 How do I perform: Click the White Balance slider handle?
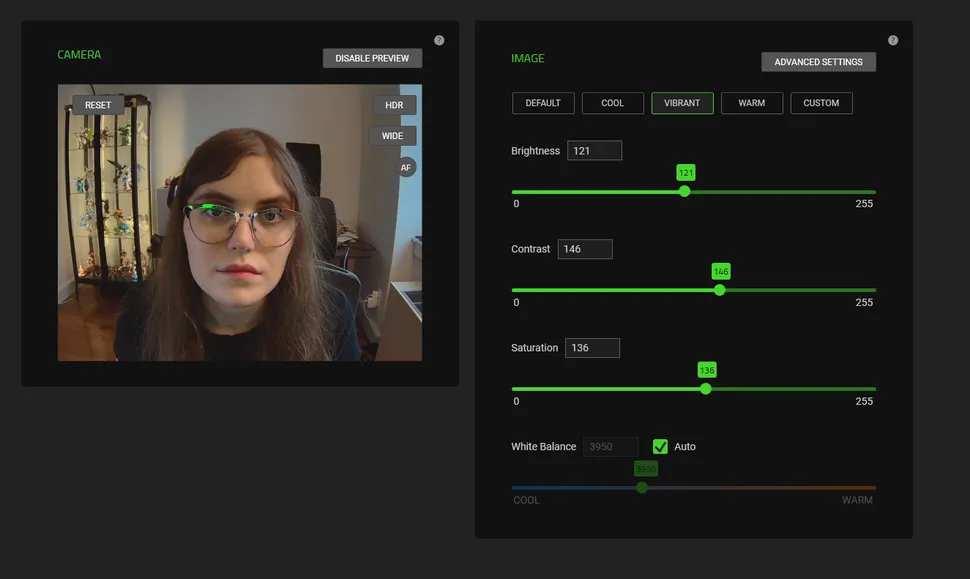(x=642, y=487)
